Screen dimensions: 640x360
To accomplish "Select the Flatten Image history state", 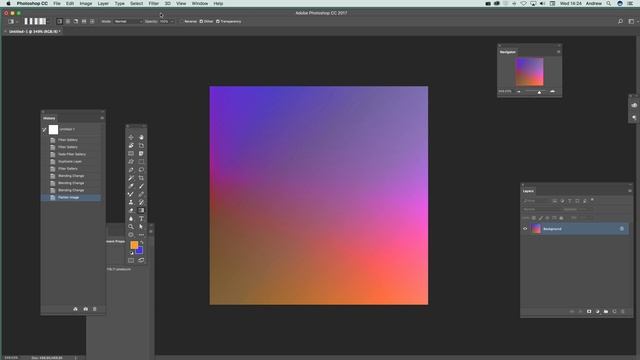I will (71, 198).
